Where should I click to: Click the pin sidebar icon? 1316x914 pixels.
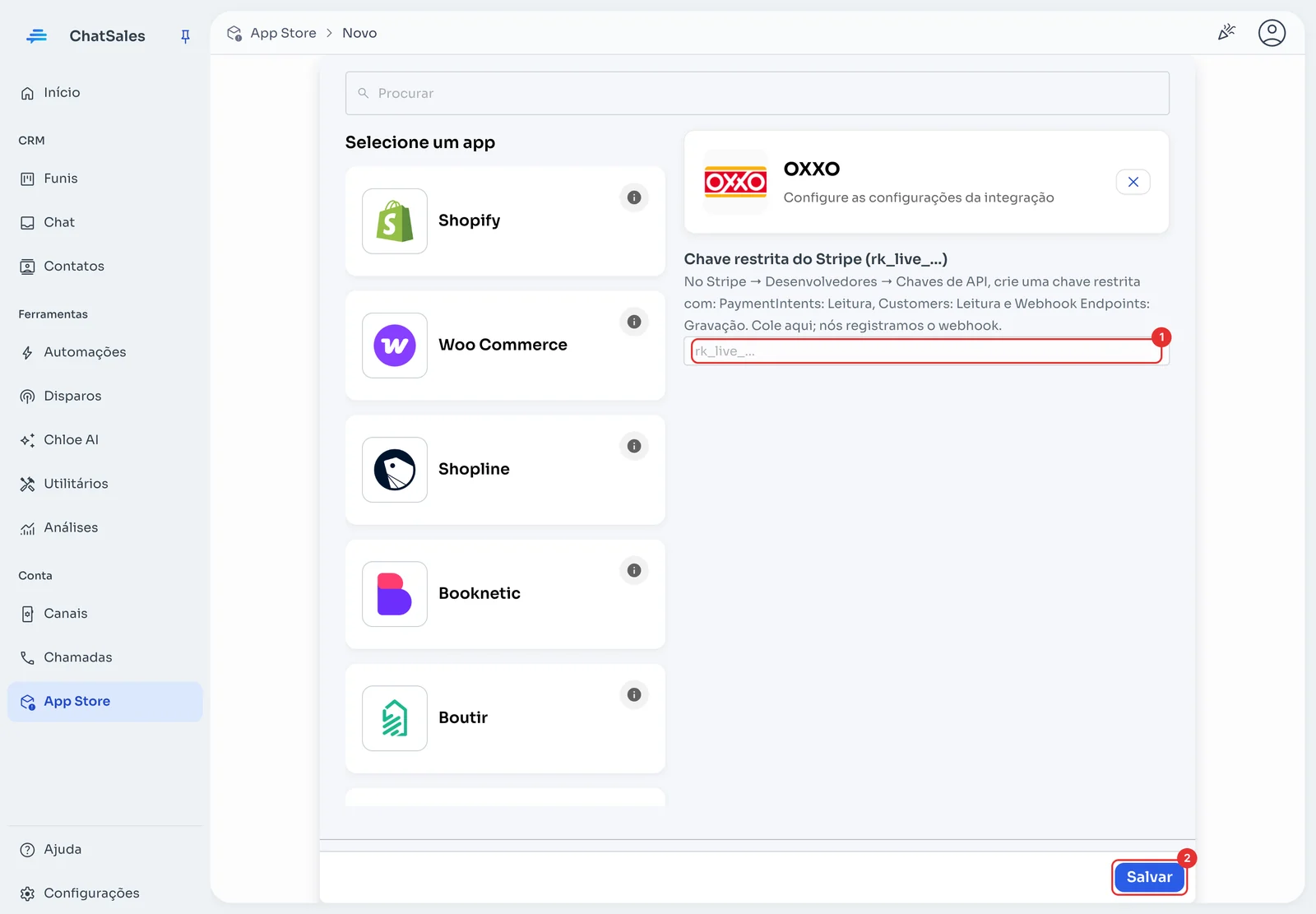tap(185, 35)
